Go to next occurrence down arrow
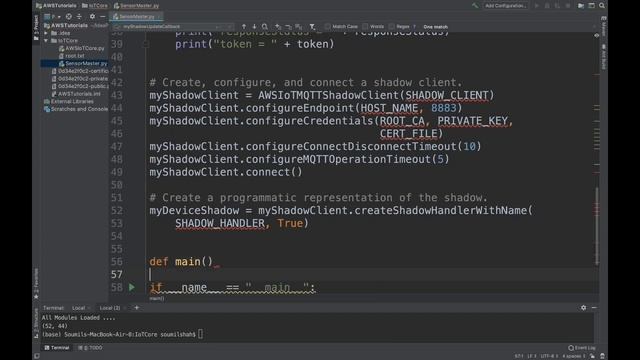Viewport: 640px width, 360px height. point(254,27)
